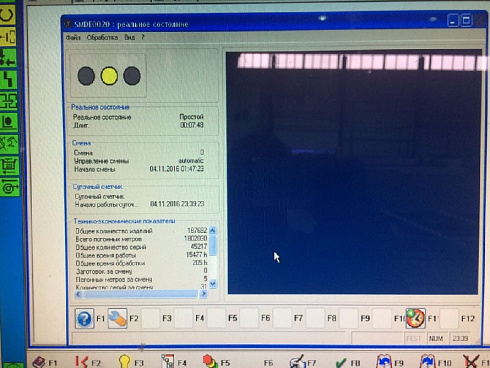Click the blue back-arrow icon F9
This screenshot has width=490, height=368.
point(384,361)
